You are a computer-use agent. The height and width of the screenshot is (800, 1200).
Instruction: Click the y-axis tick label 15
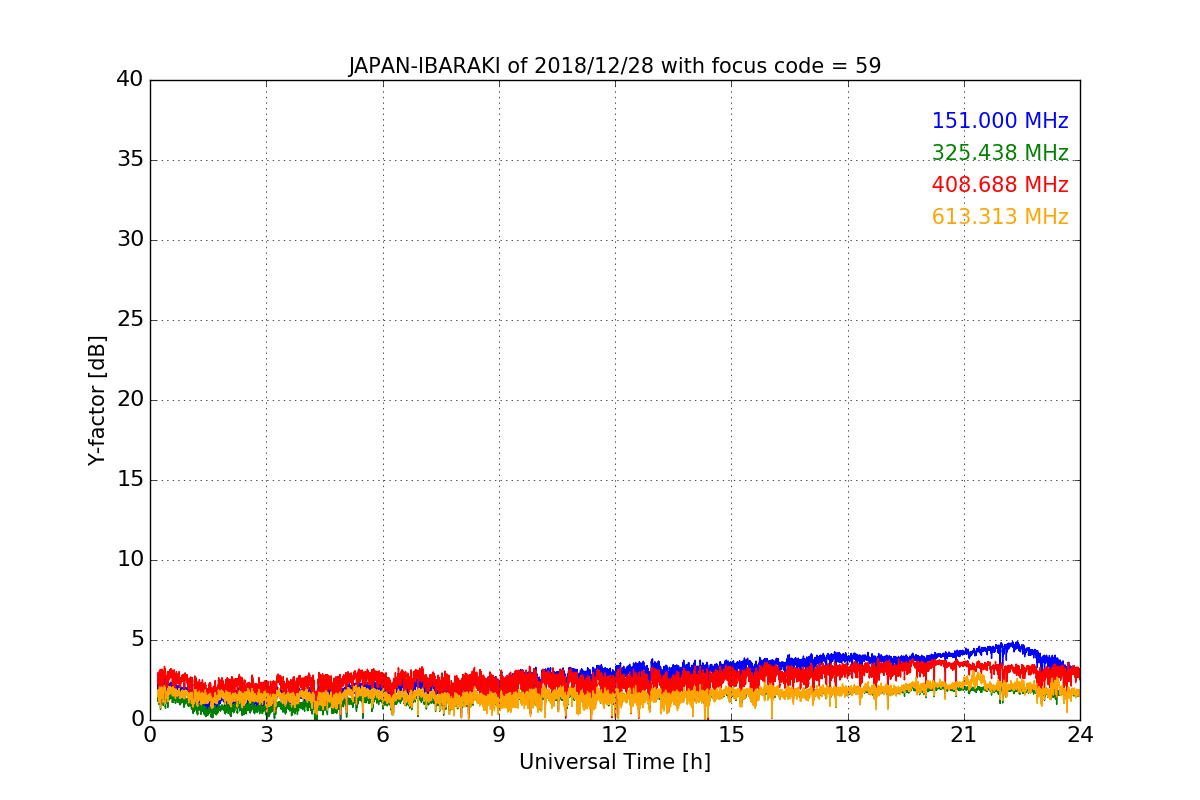pos(130,480)
